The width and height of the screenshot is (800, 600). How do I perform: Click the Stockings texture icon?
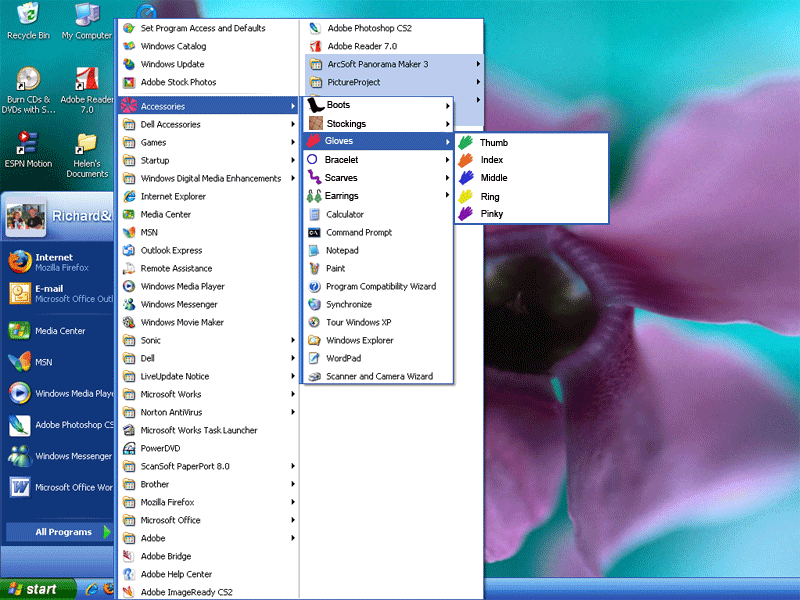316,123
